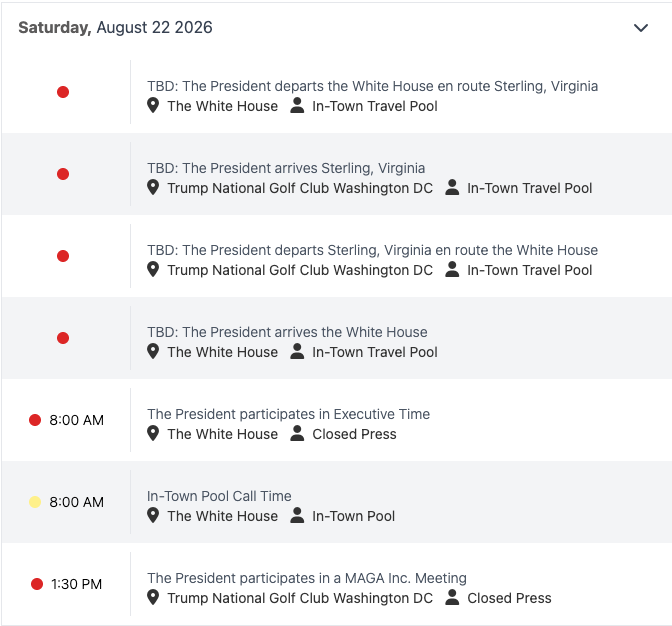Click person icon in departs Sterling event row
672x626 pixels.
(452, 270)
